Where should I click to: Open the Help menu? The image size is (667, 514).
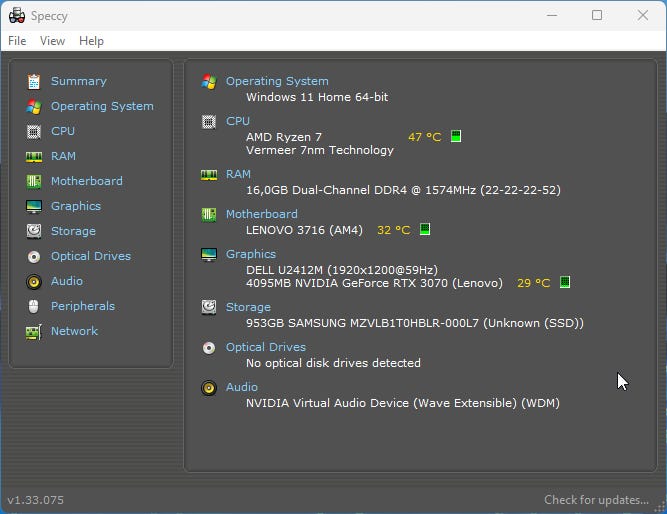(x=91, y=41)
